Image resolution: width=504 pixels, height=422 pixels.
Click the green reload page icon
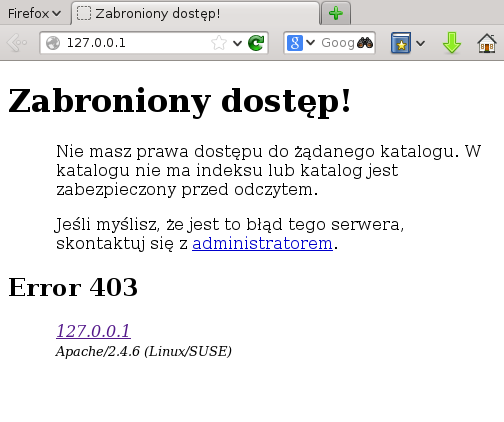(x=256, y=43)
